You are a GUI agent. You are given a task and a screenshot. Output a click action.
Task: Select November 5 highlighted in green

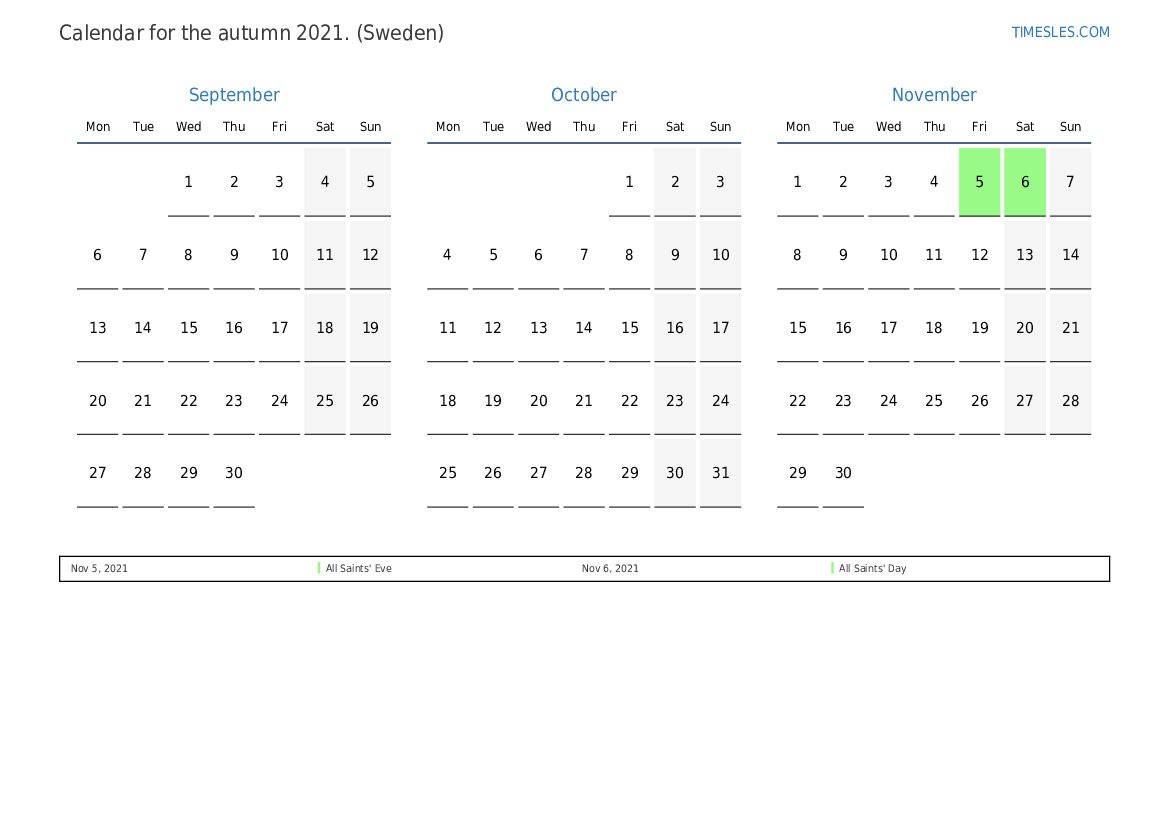coord(979,182)
